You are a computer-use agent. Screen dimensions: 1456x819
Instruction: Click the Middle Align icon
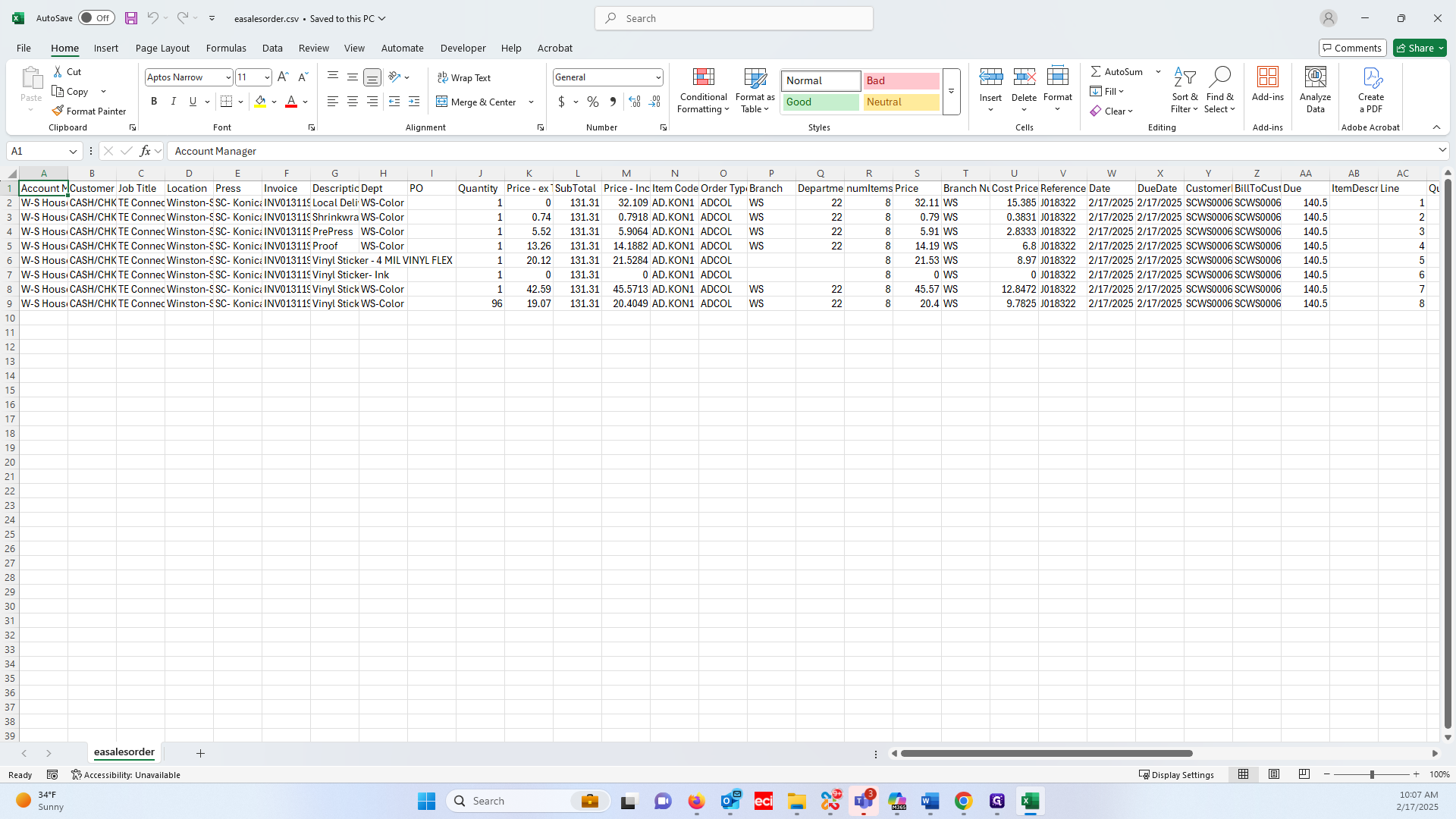click(x=353, y=77)
